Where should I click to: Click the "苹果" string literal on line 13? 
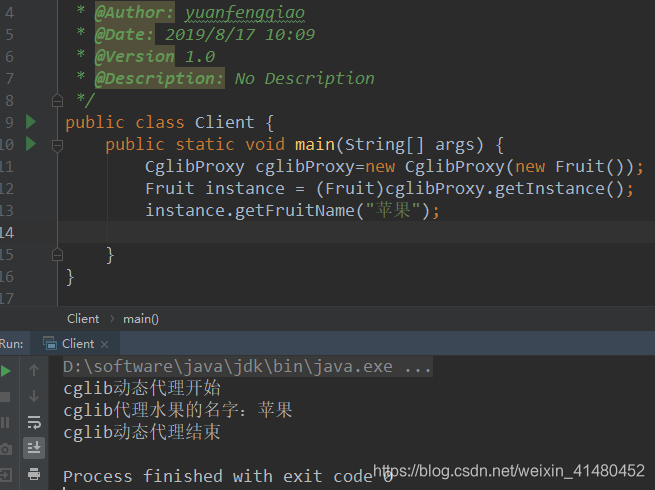coord(393,210)
